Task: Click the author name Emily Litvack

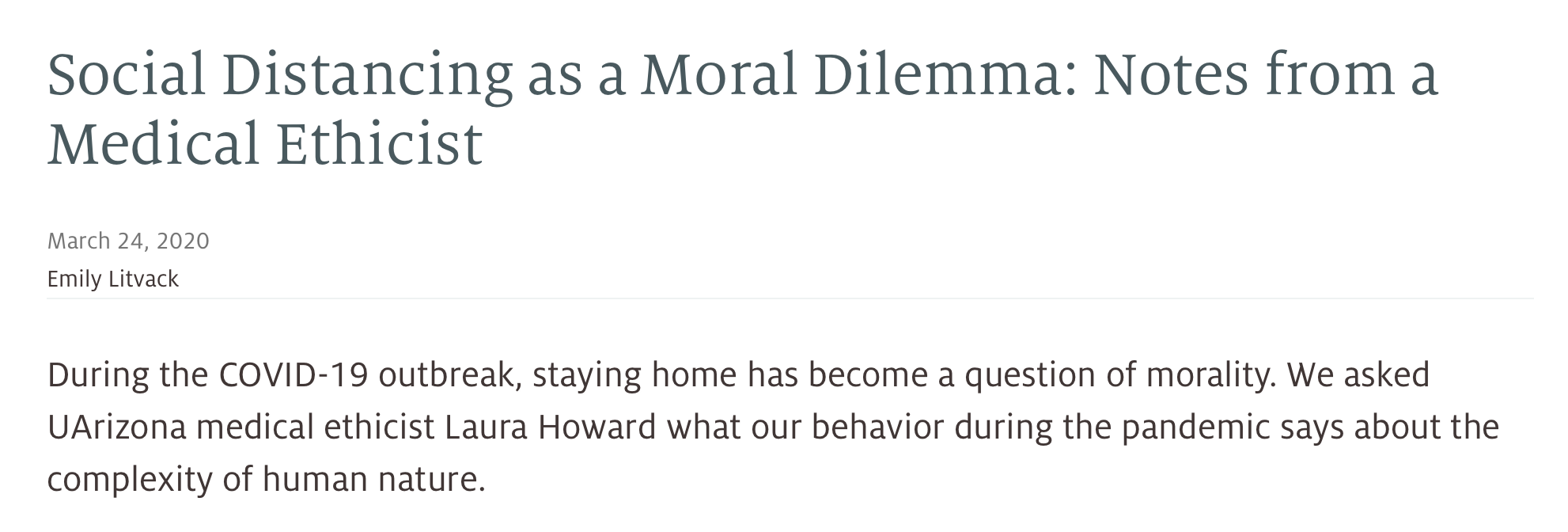Action: click(x=113, y=279)
